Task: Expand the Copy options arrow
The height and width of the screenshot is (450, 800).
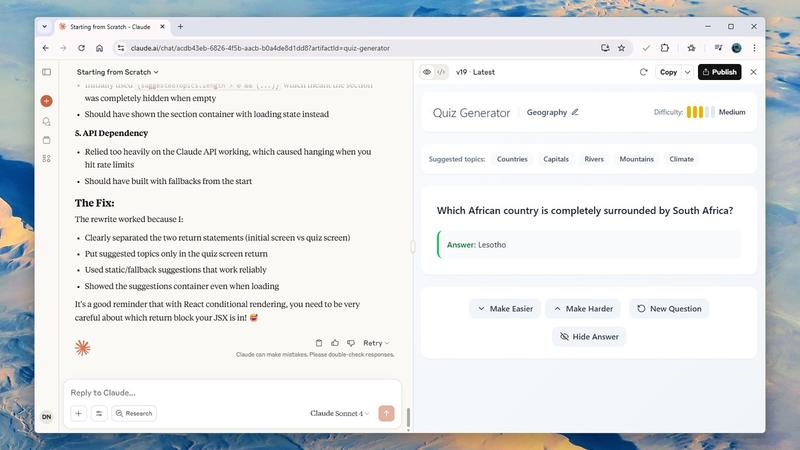Action: coord(687,72)
